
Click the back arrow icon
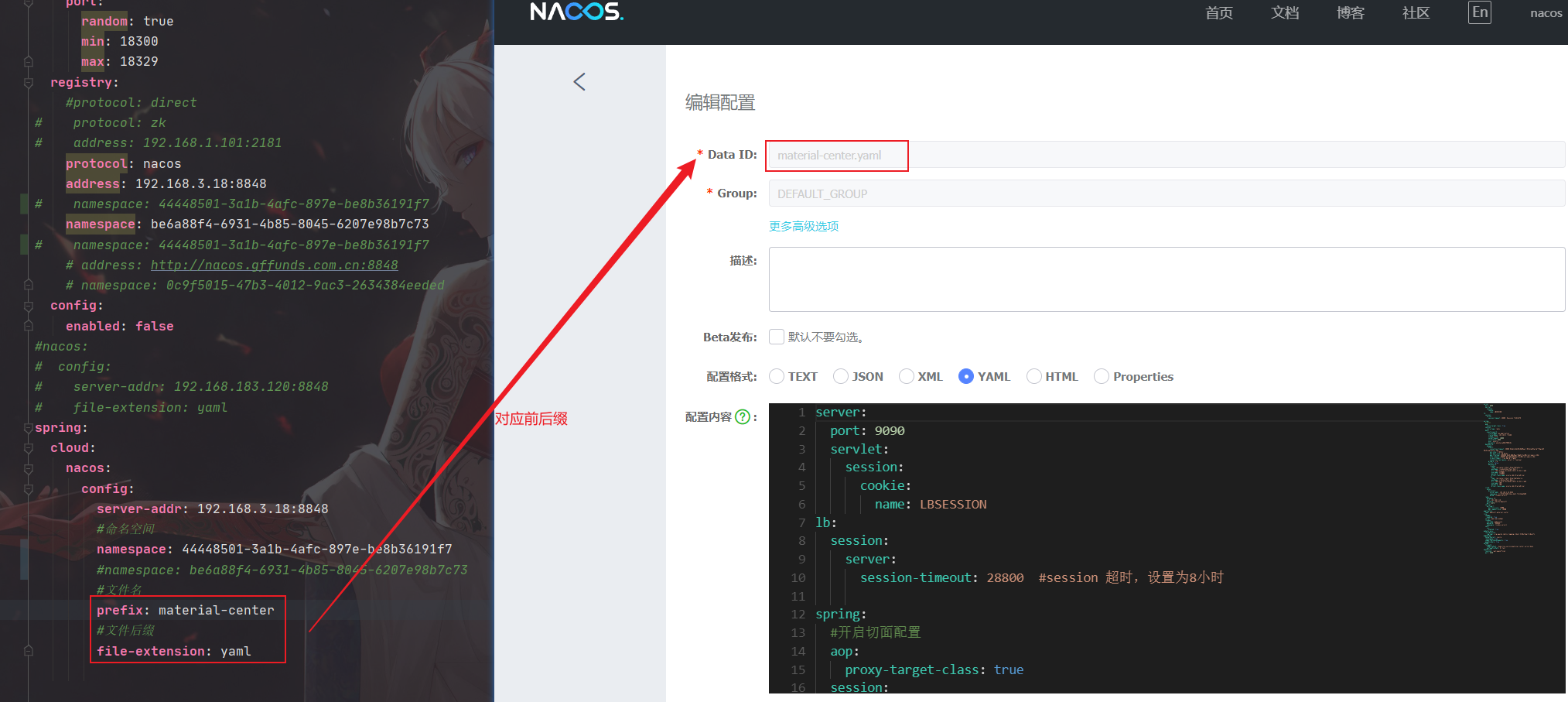[579, 82]
